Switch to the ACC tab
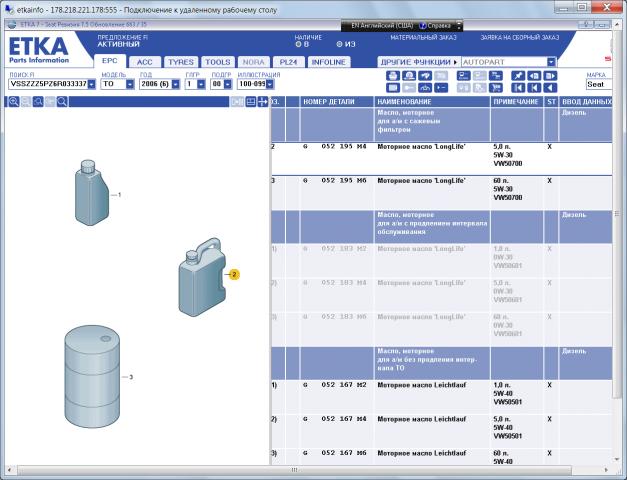This screenshot has width=627, height=480. (x=144, y=62)
